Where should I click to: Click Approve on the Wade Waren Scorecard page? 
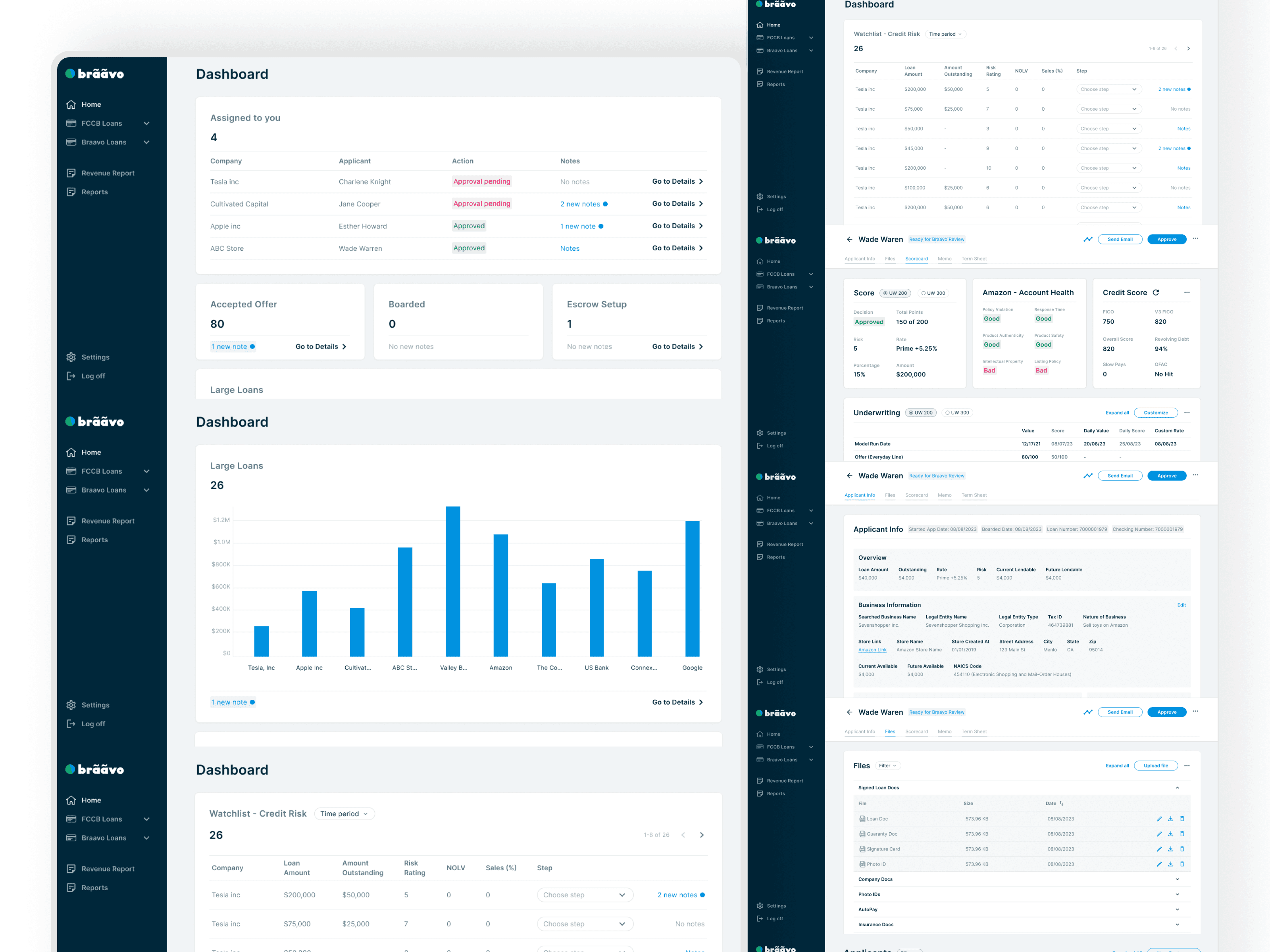(1167, 239)
